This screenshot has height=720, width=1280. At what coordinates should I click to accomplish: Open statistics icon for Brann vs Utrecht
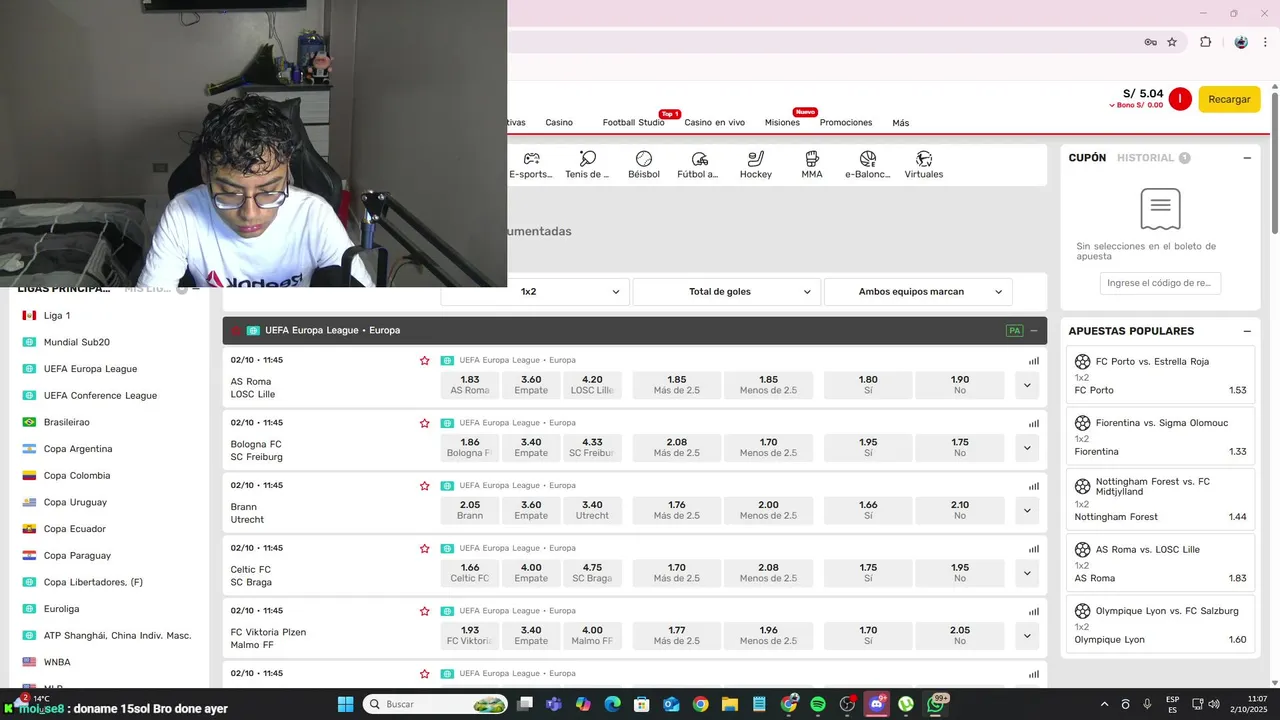1034,486
